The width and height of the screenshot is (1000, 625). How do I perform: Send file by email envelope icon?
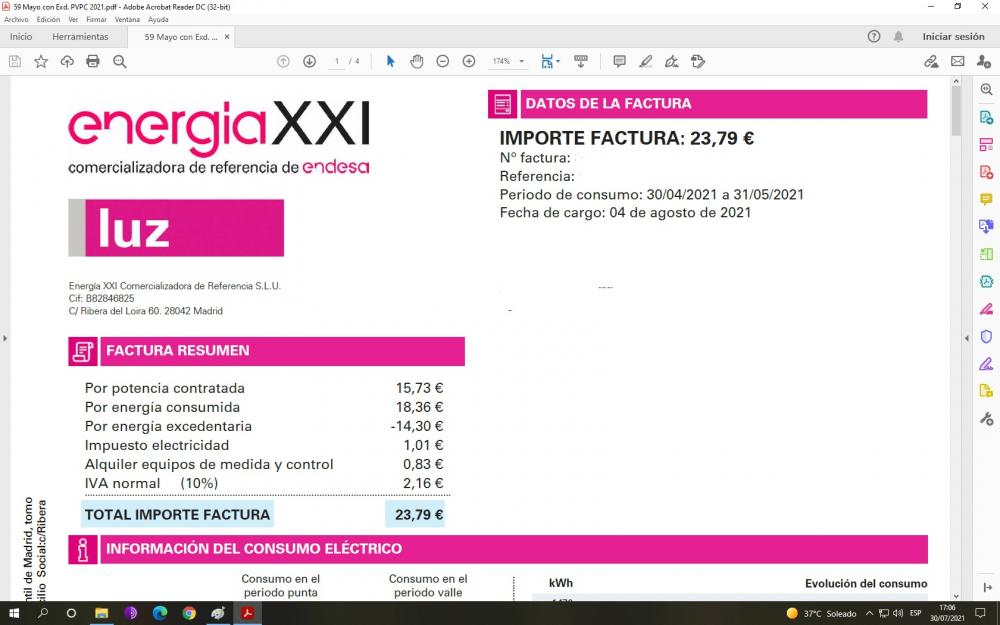(957, 61)
